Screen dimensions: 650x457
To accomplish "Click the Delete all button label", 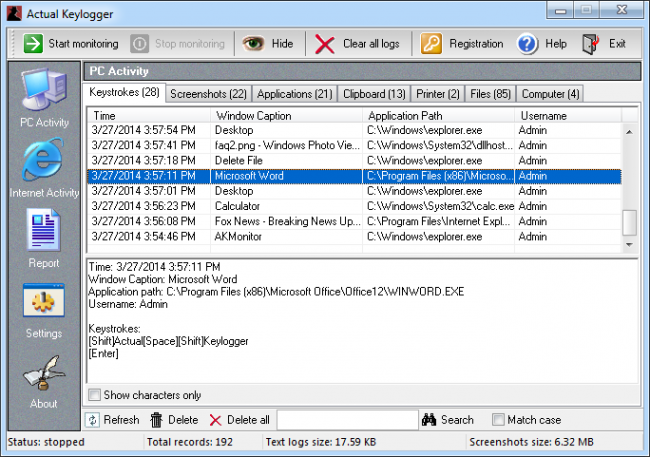I will pyautogui.click(x=248, y=420).
